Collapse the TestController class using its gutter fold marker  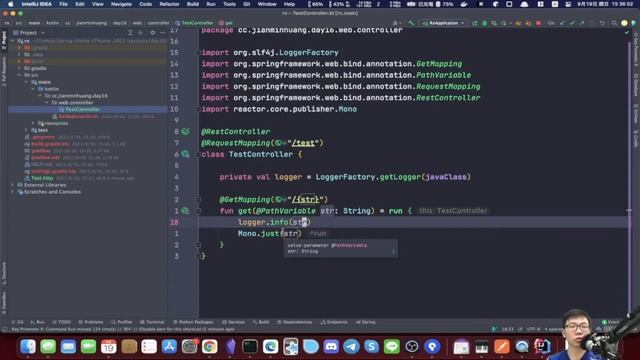198,154
